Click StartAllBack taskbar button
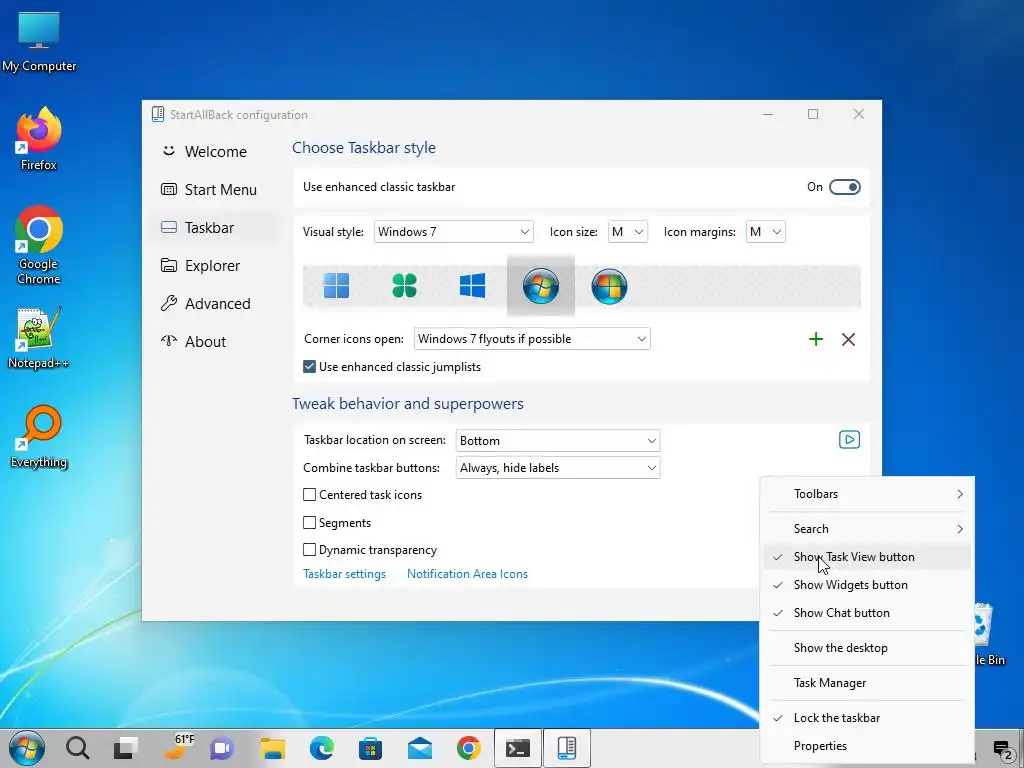Viewport: 1024px width, 768px height. point(567,748)
